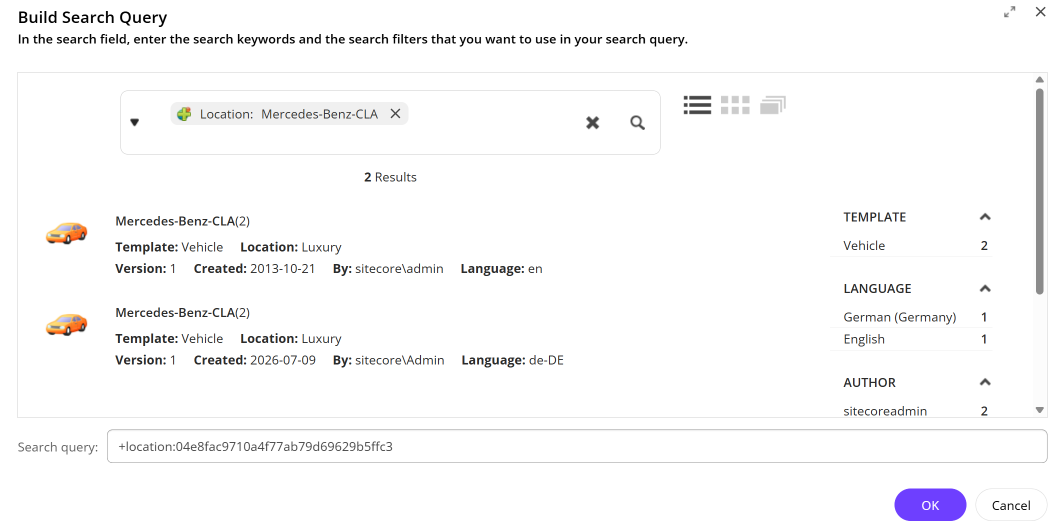Collapse the Author facet section
The width and height of the screenshot is (1059, 526).
click(985, 382)
